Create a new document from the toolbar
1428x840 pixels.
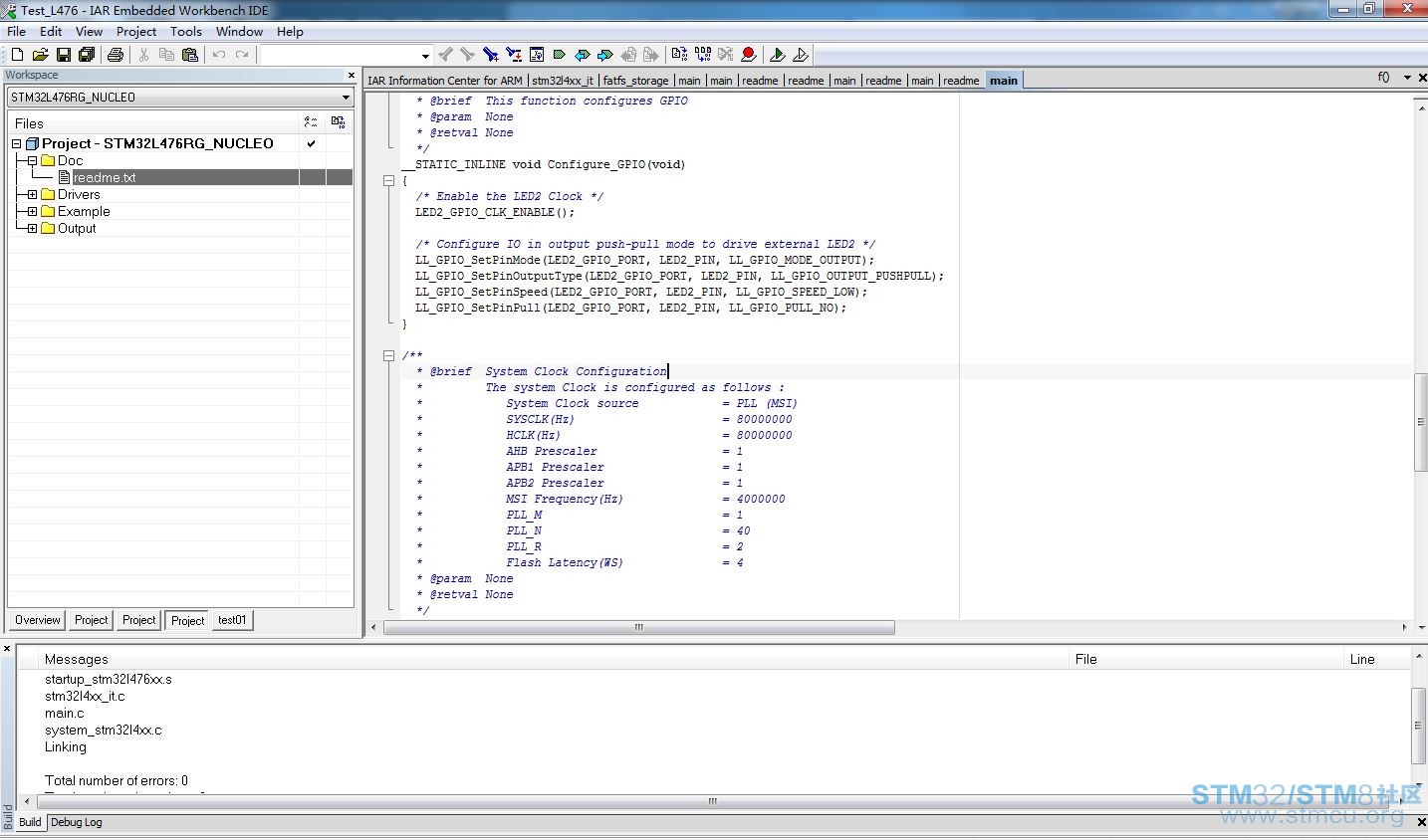(17, 55)
